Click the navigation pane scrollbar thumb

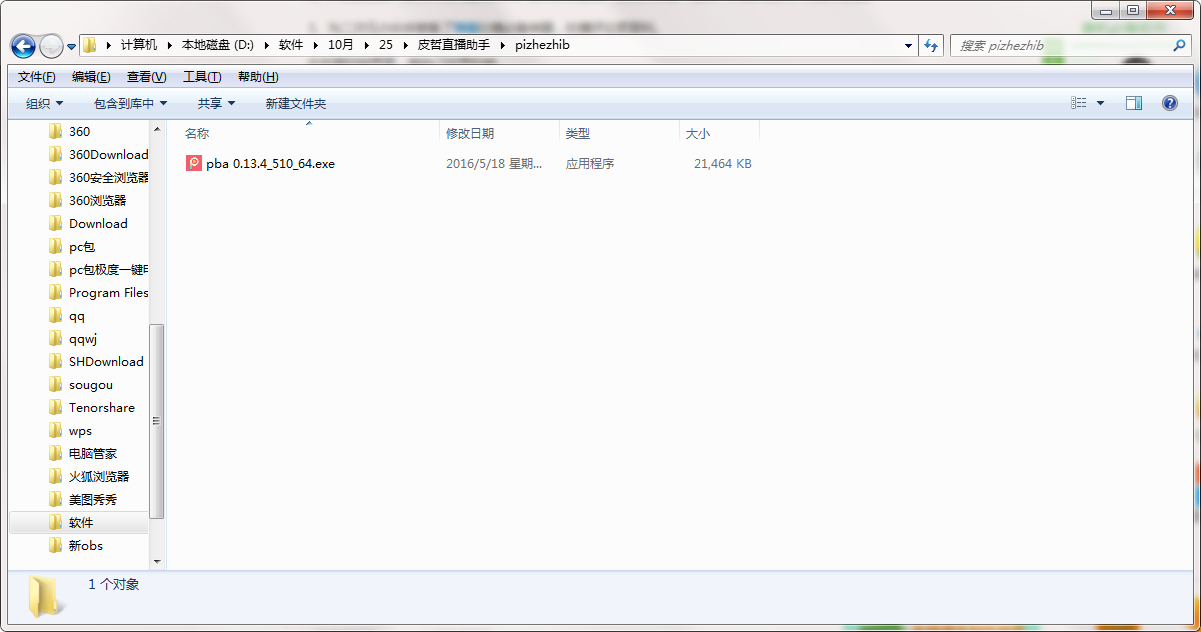point(156,421)
